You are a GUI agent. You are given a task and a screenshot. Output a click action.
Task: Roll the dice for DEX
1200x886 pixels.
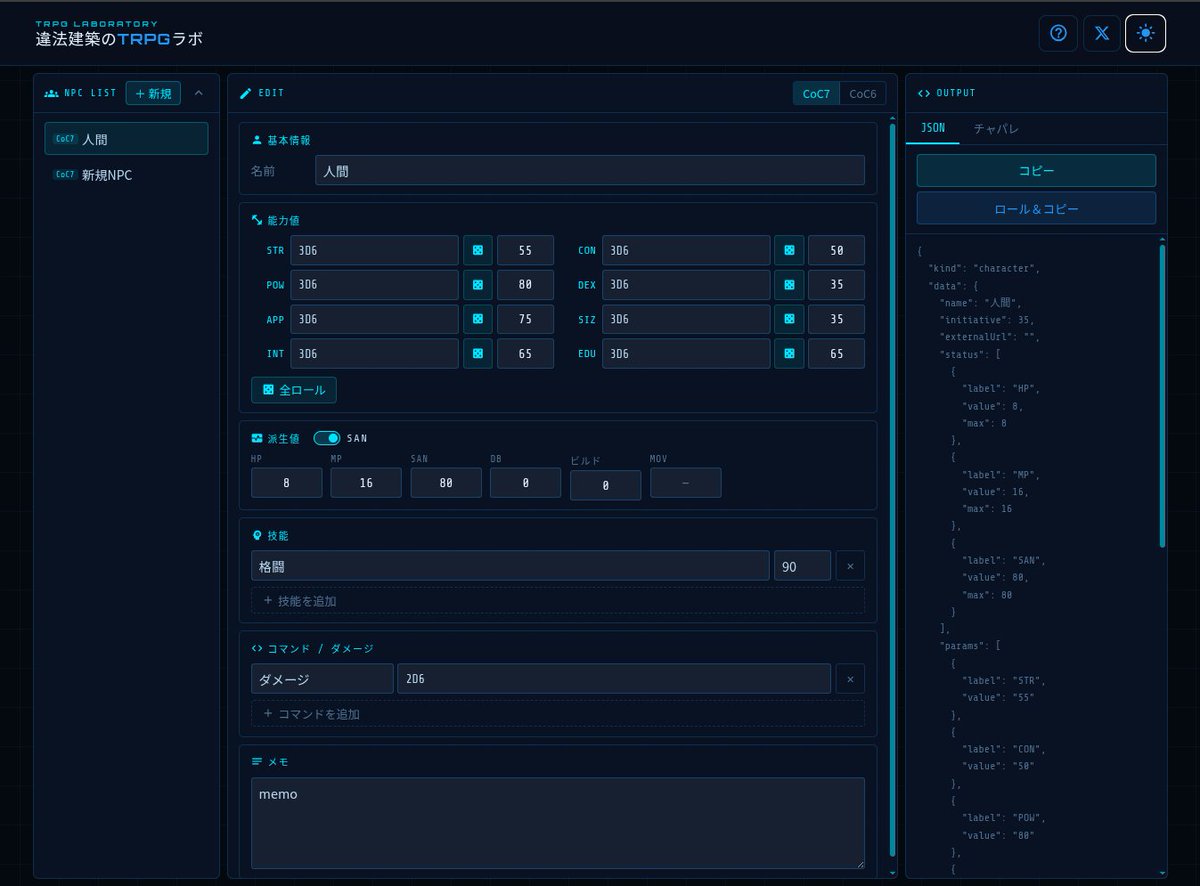point(789,285)
